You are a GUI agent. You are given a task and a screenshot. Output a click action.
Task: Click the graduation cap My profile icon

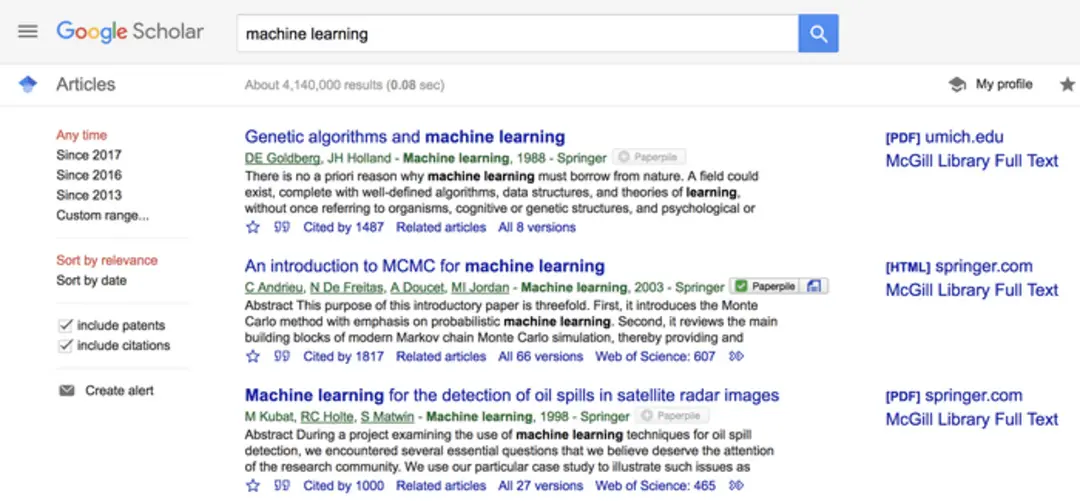tap(957, 85)
